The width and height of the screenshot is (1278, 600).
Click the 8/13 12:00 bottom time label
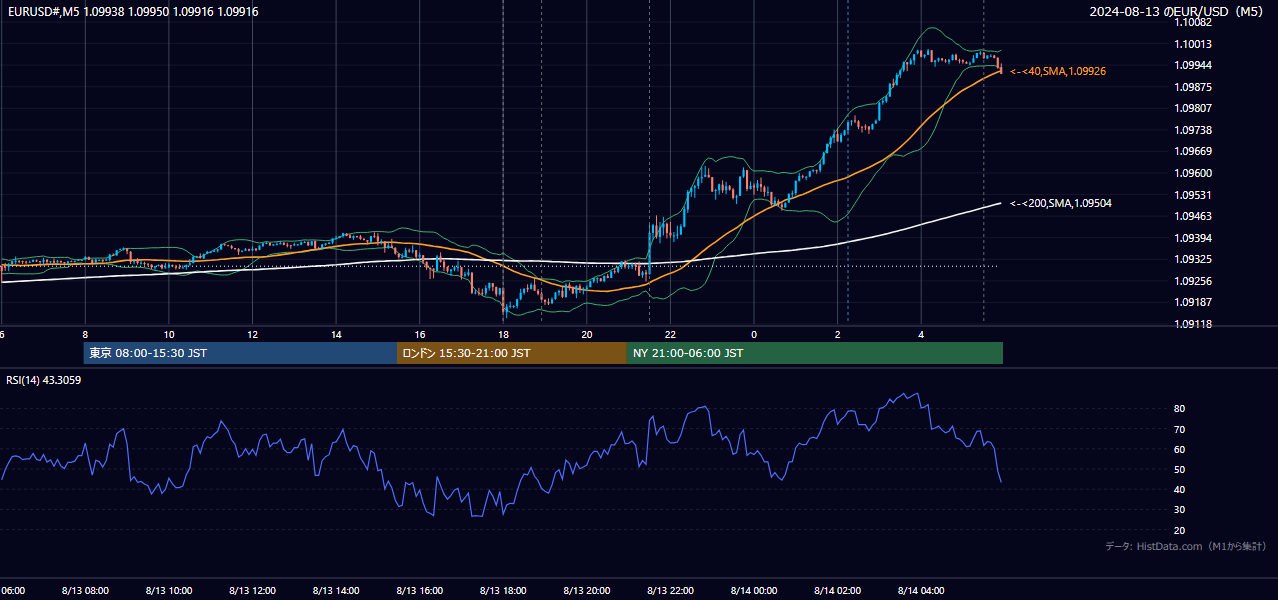tap(253, 591)
